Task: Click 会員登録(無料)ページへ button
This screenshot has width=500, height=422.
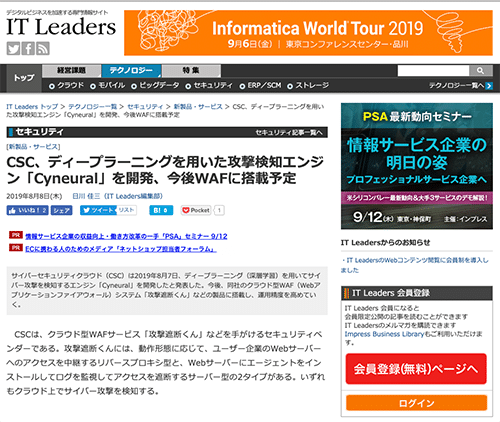Action: [x=416, y=369]
